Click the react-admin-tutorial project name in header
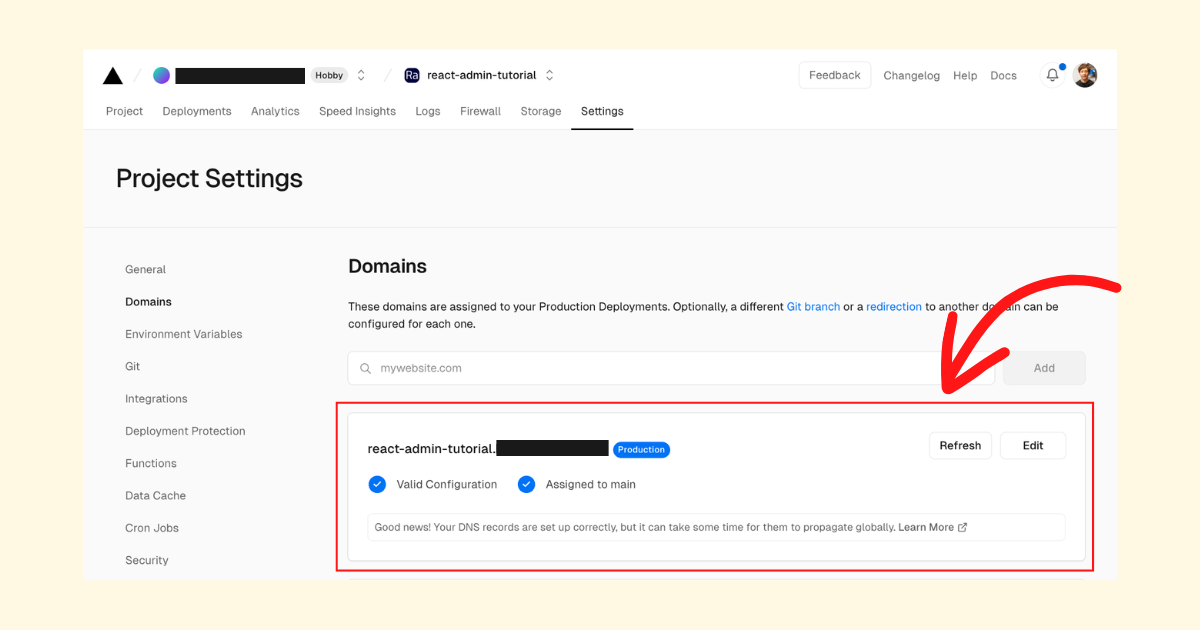 pyautogui.click(x=481, y=75)
